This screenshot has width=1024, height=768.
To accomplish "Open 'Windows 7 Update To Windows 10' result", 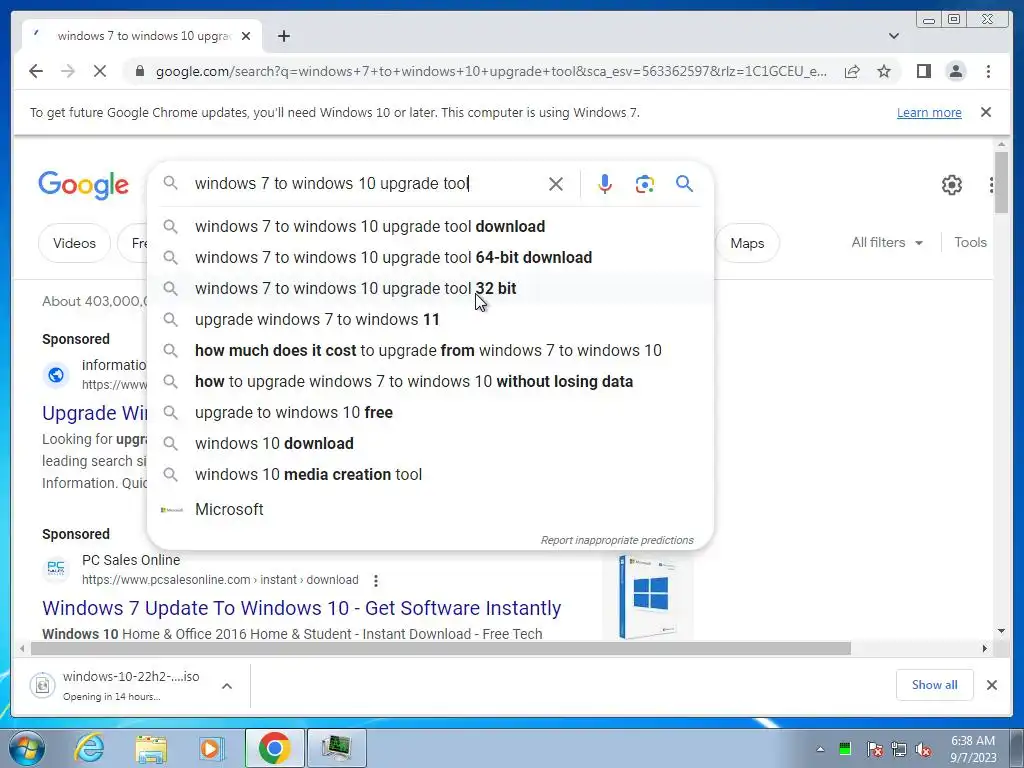I will [x=301, y=608].
